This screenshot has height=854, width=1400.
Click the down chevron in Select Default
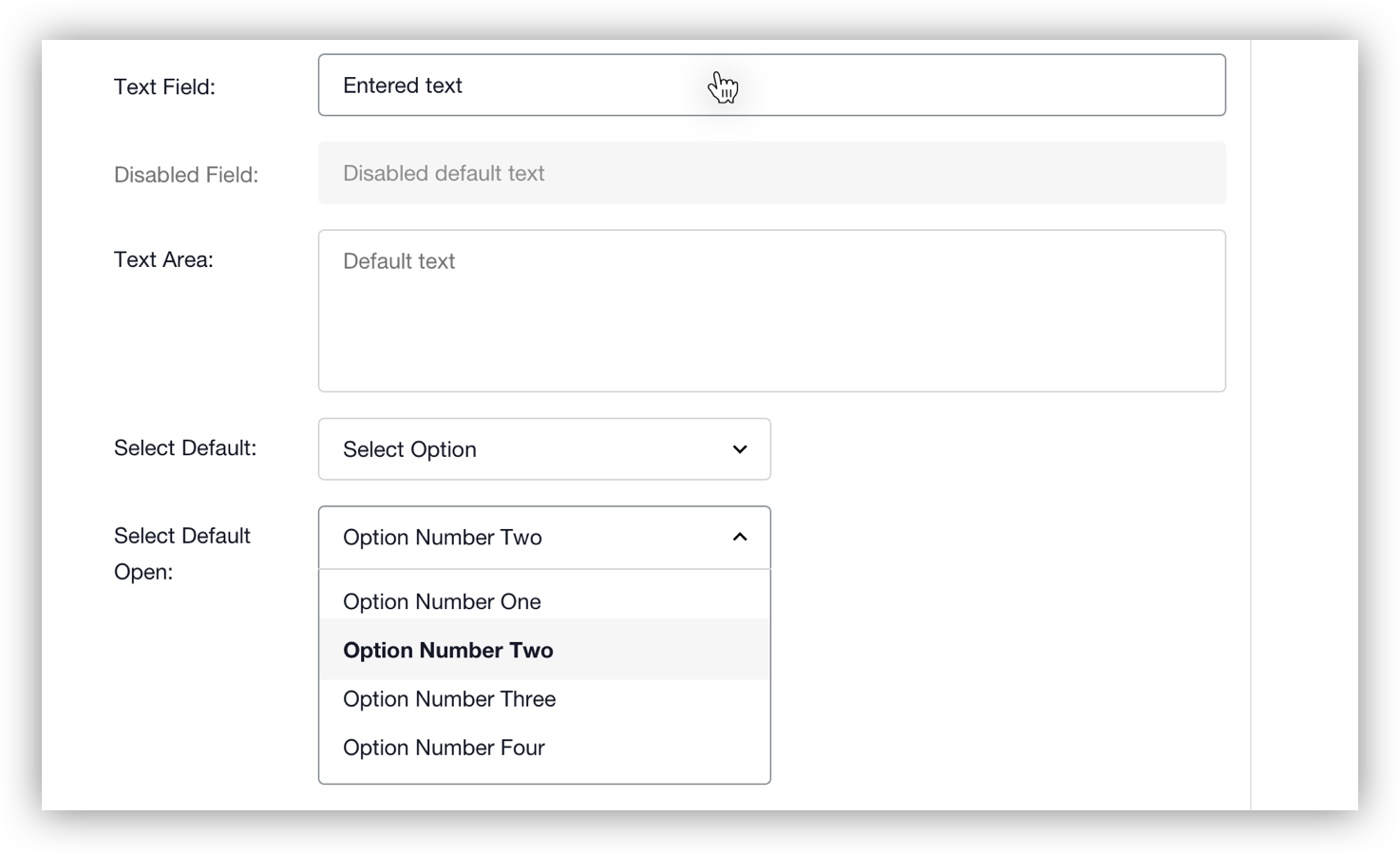pos(740,449)
